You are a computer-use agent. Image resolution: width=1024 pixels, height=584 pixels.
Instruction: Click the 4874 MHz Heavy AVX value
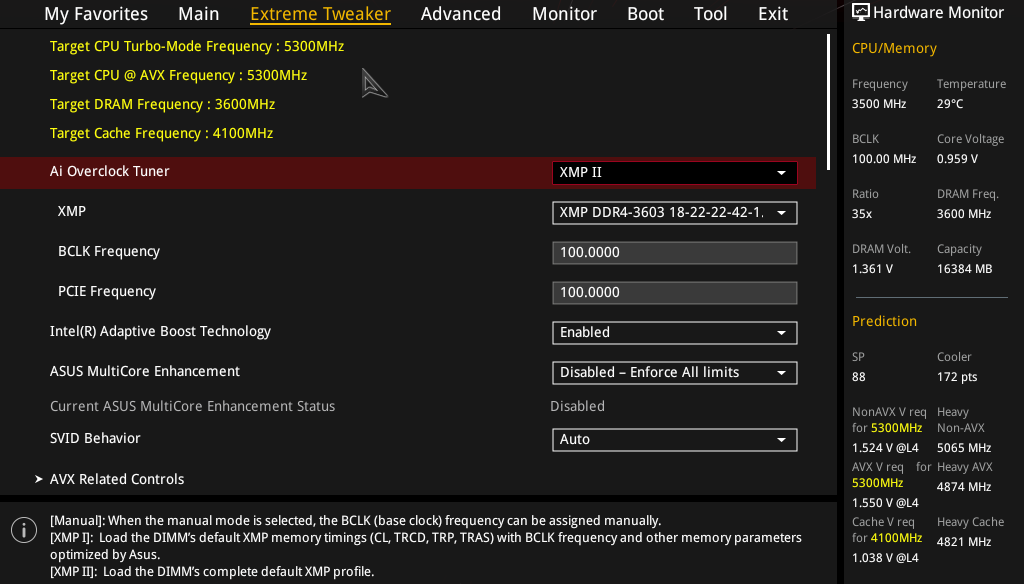[x=964, y=487]
